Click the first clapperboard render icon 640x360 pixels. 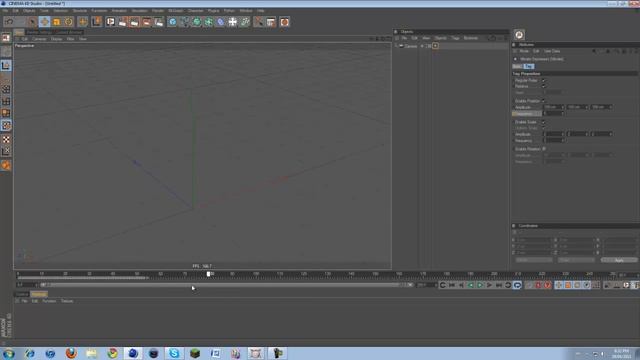pyautogui.click(x=111, y=22)
